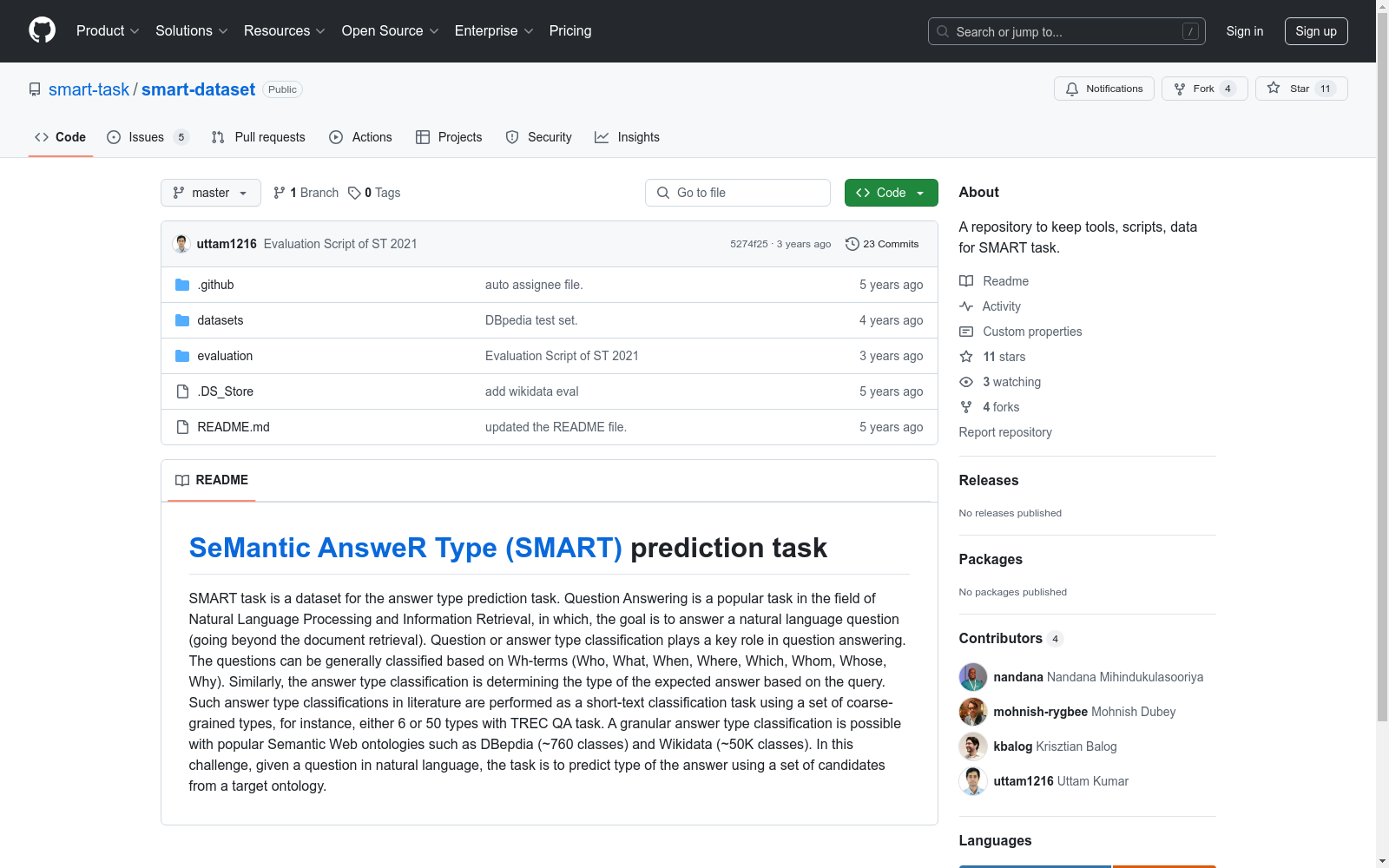
Task: Click kbalog's contributor avatar
Action: (973, 746)
